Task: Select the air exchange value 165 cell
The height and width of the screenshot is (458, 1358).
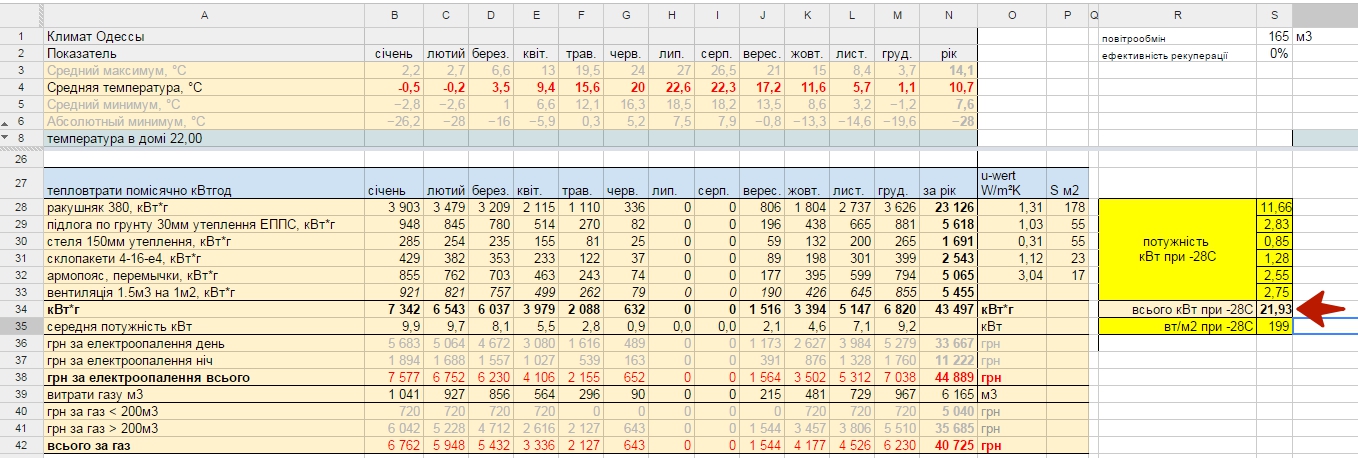Action: [x=1274, y=36]
